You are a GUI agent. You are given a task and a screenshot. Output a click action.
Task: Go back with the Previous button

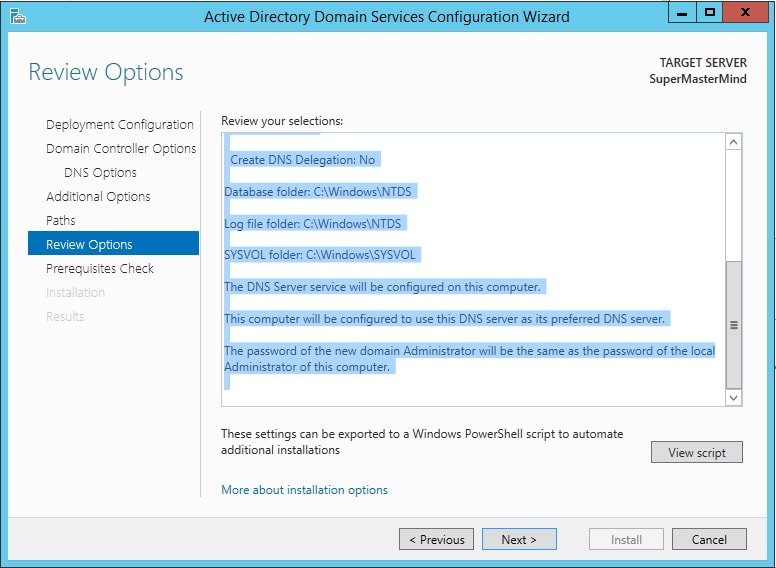pos(436,539)
